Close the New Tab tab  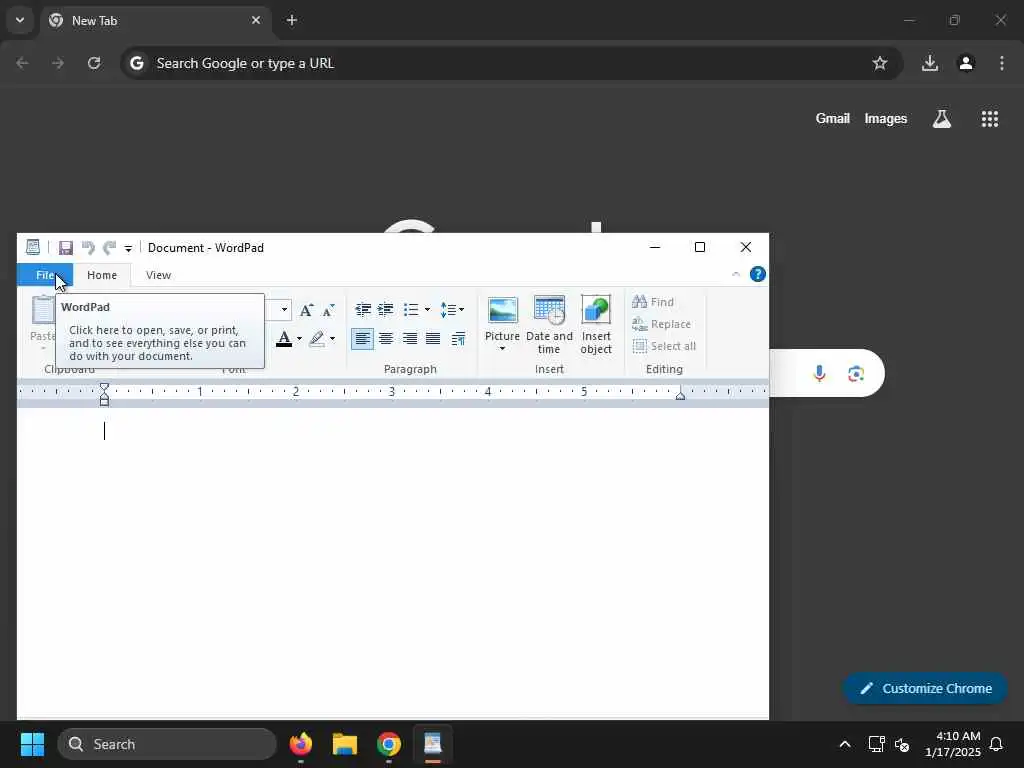pyautogui.click(x=256, y=20)
